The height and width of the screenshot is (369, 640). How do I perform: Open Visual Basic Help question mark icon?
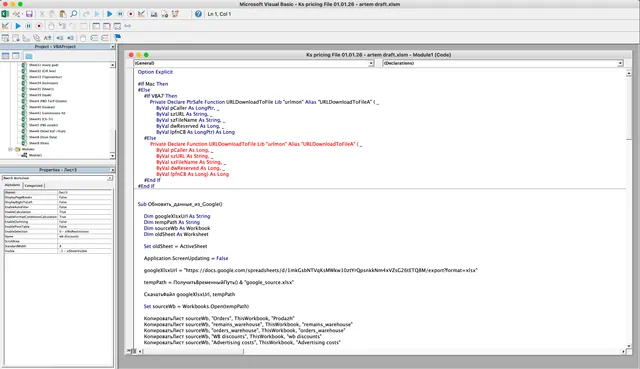click(x=198, y=14)
